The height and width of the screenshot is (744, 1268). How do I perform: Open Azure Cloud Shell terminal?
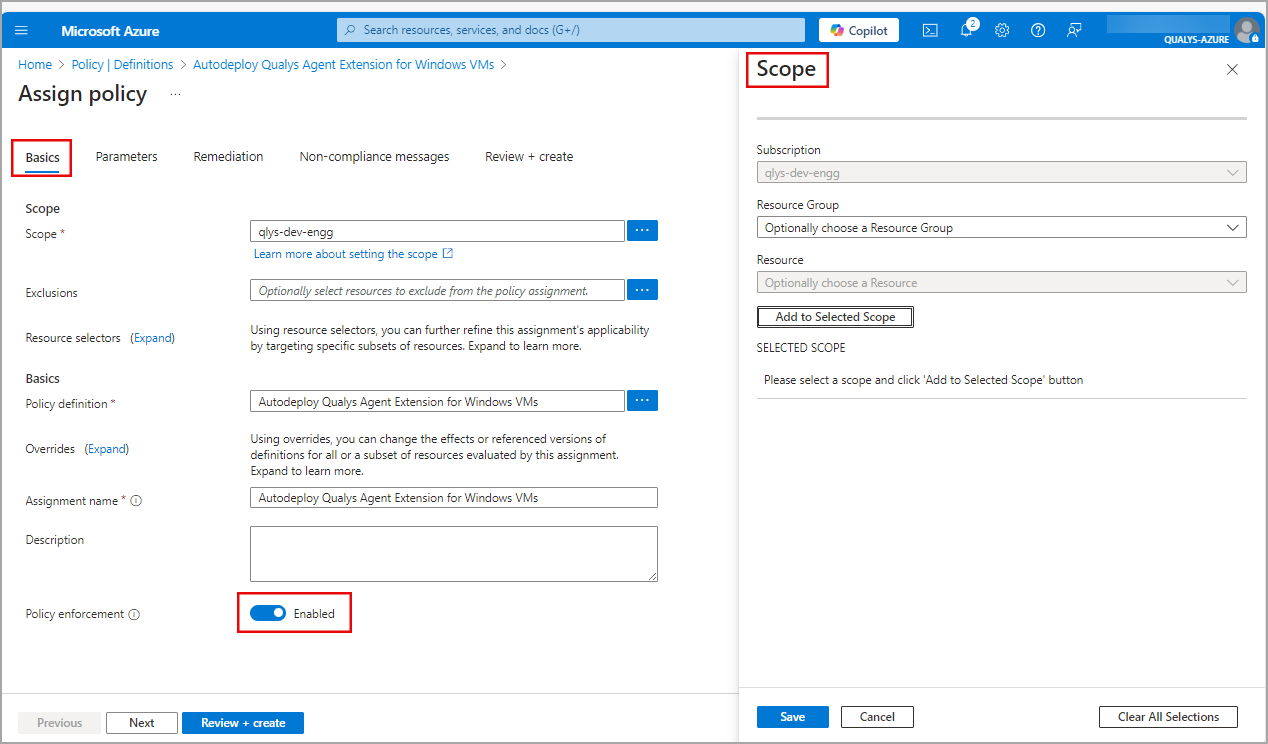930,30
